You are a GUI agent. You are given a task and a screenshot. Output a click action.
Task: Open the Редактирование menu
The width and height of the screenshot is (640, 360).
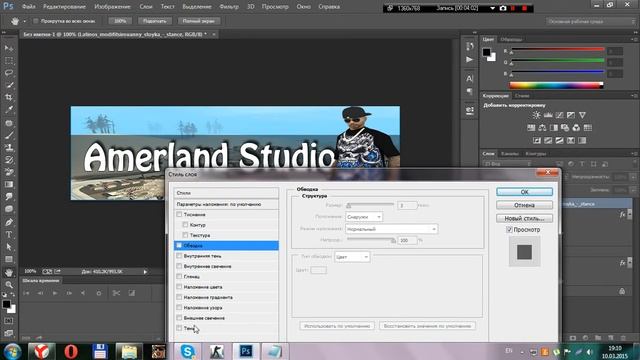click(64, 7)
